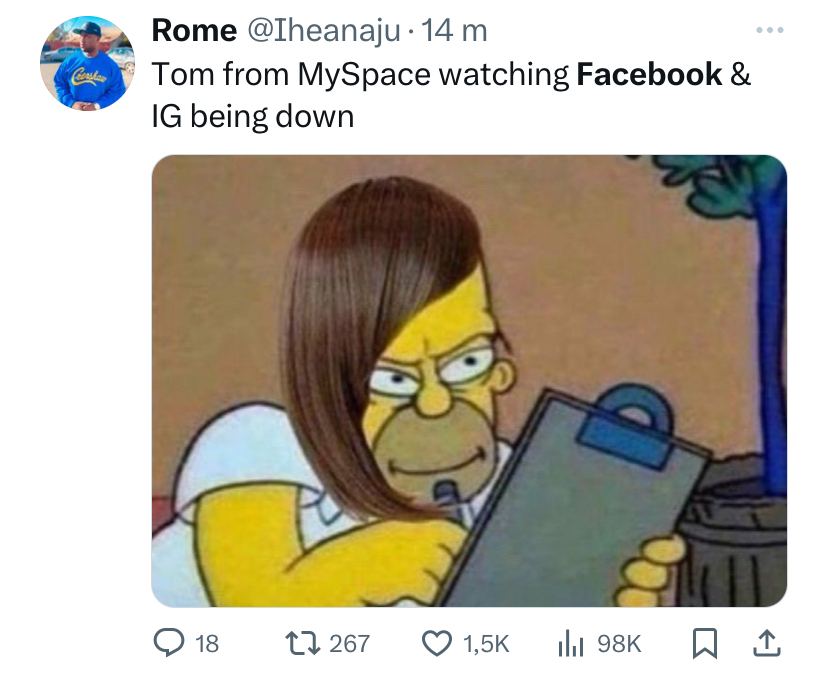Click the reply count 18
The image size is (828, 679).
pos(206,643)
